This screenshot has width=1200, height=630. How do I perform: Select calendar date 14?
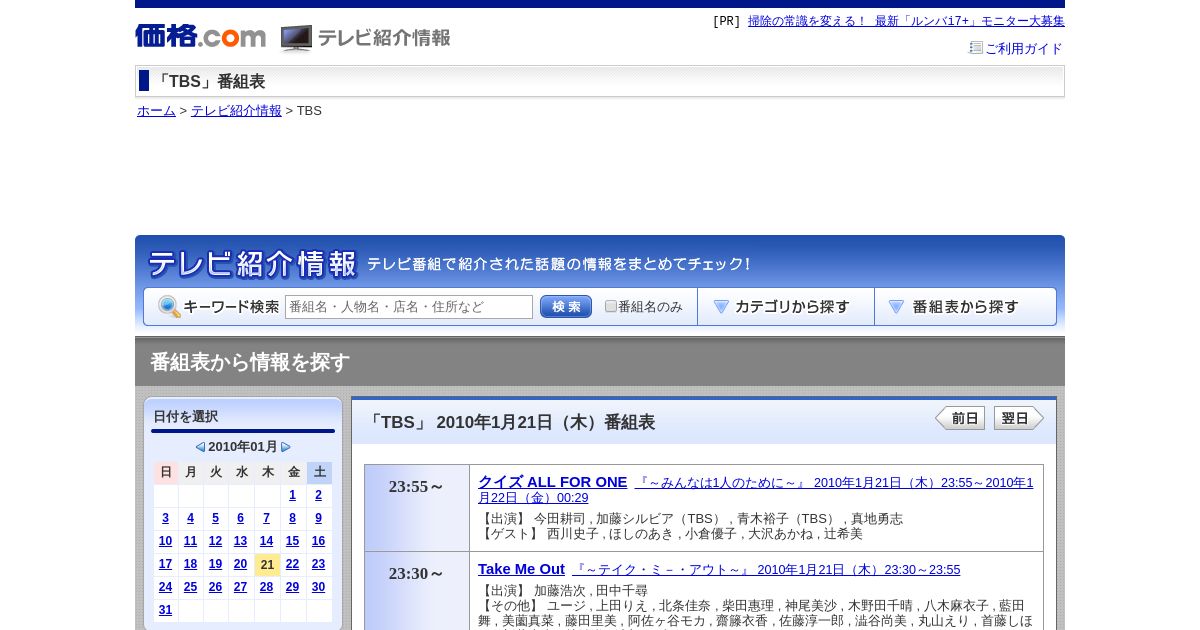(266, 541)
